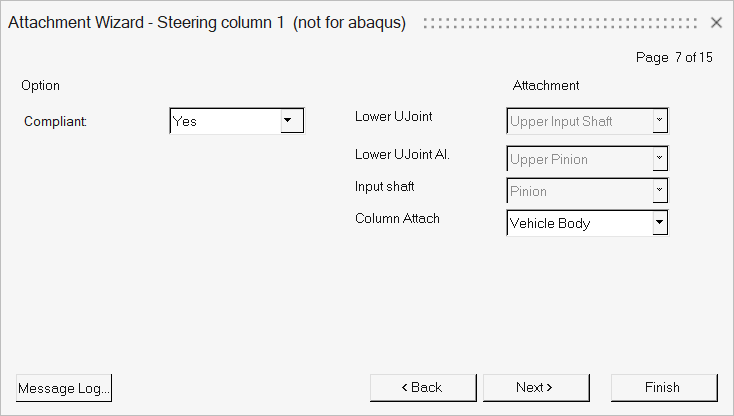Screen dimensions: 734x416
Task: Click the Column Attach label
Action: [x=397, y=218]
